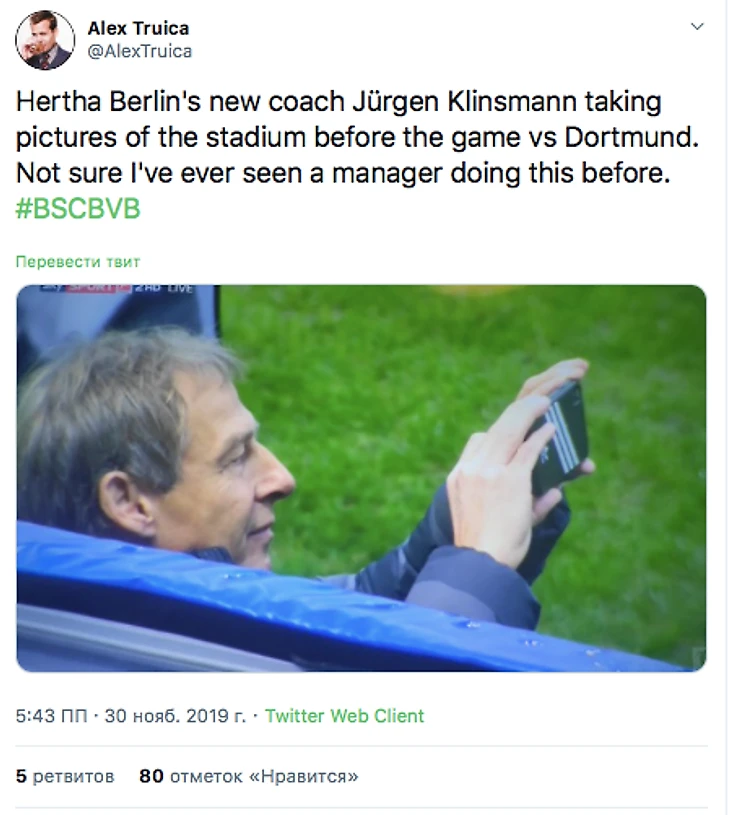The width and height of the screenshot is (730, 815).
Task: Click the Sky Sport live watermark in photo
Action: tap(114, 291)
